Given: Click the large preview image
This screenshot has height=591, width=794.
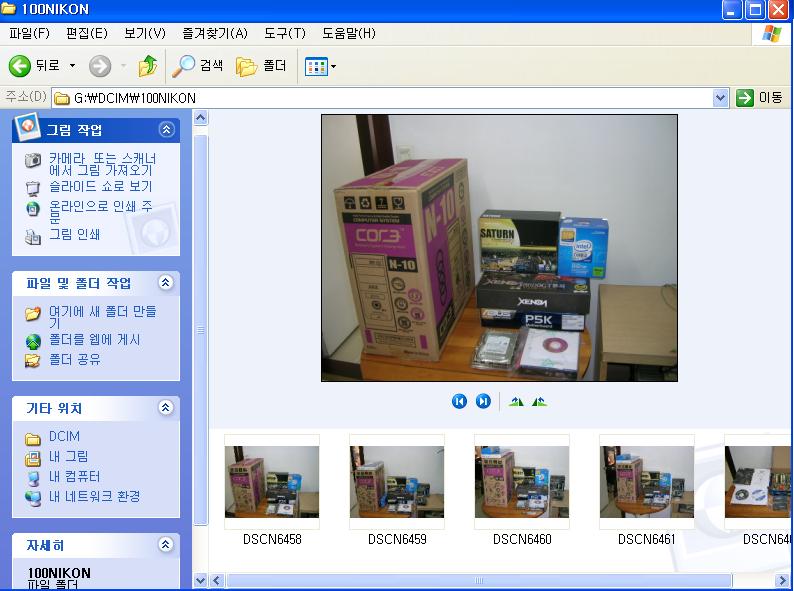Looking at the screenshot, I should [499, 248].
